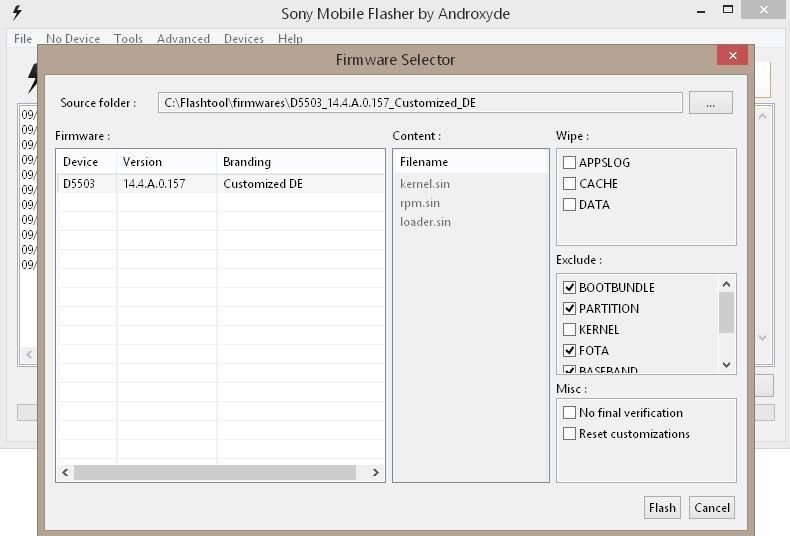Toggle the BASEBAND exclude checkbox

[x=569, y=369]
